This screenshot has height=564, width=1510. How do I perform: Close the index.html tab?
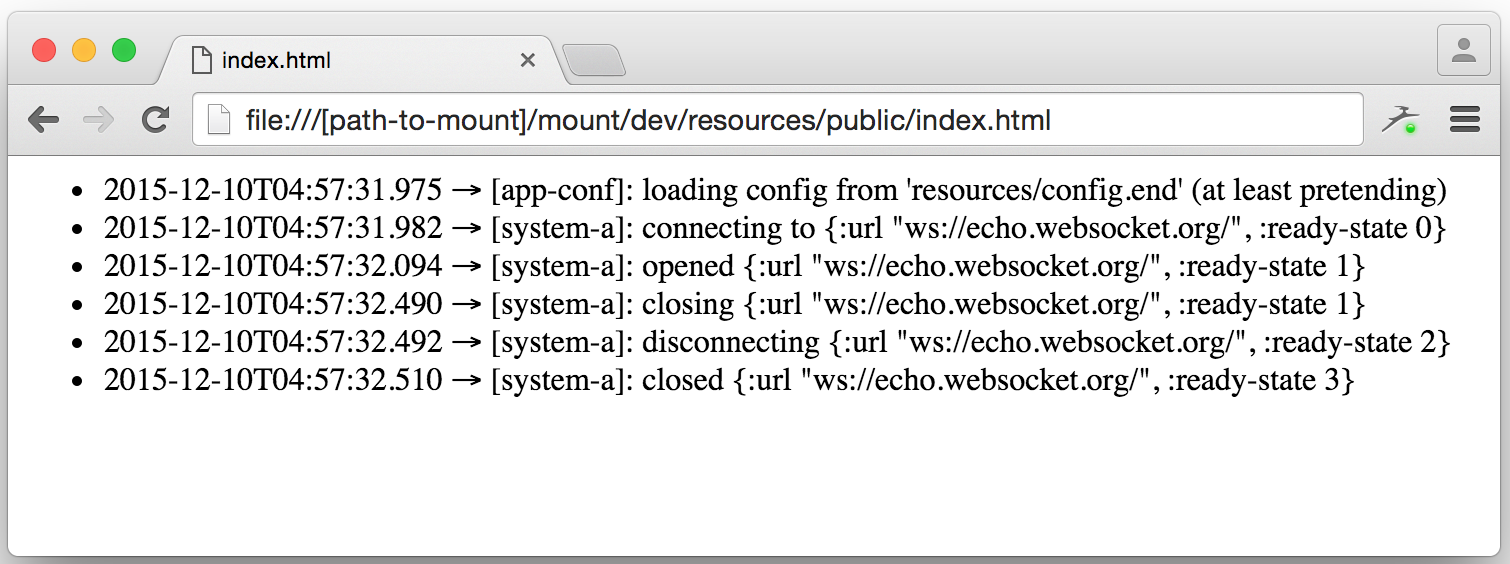[x=528, y=60]
